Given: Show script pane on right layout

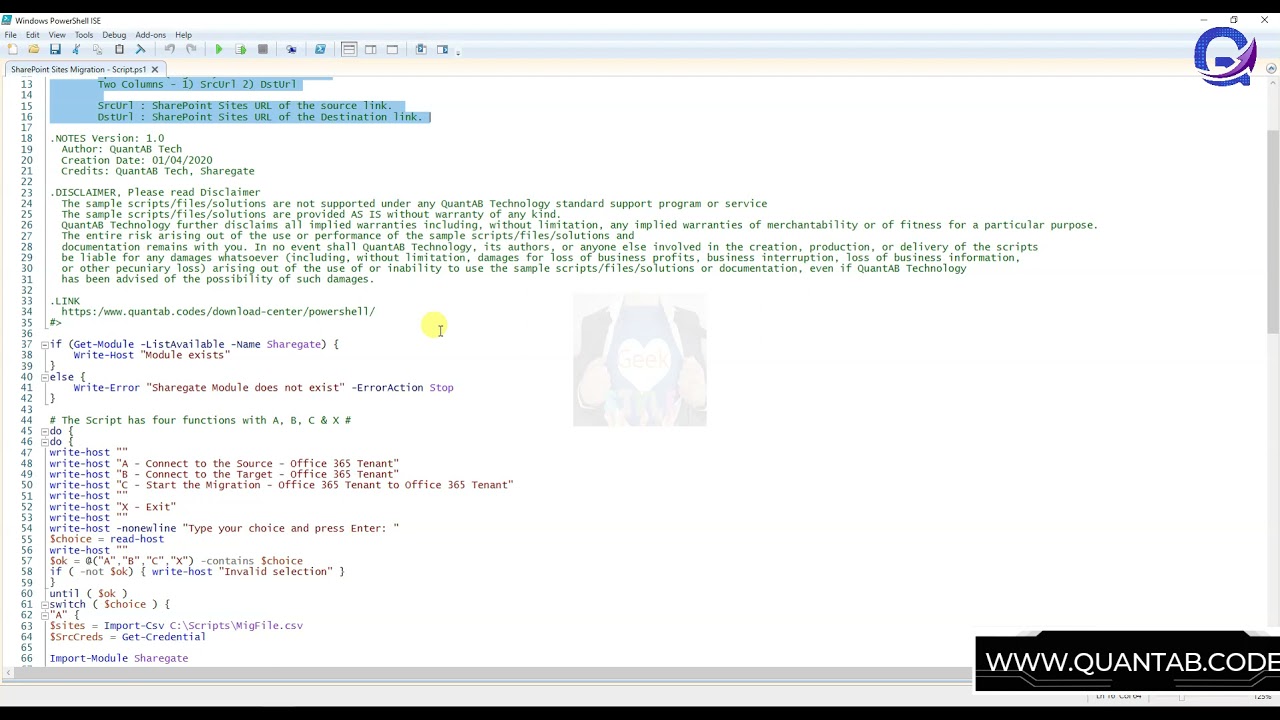Looking at the screenshot, I should (370, 49).
